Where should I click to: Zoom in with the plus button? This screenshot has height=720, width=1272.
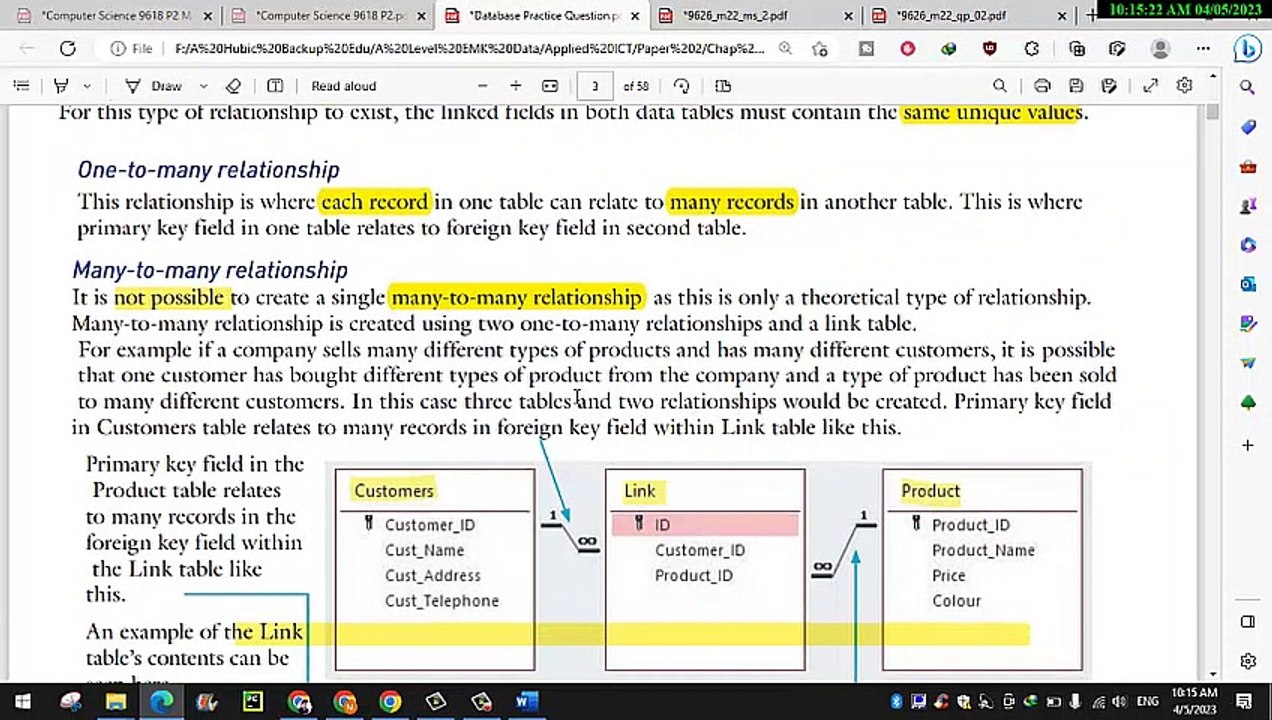click(515, 86)
